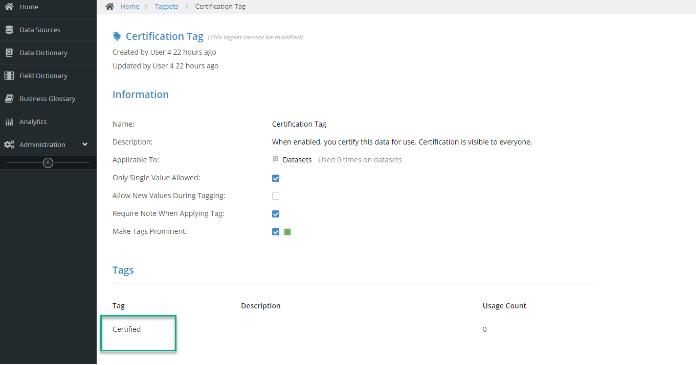
Task: Open Data Dictionary in the sidebar
Action: click(x=48, y=52)
